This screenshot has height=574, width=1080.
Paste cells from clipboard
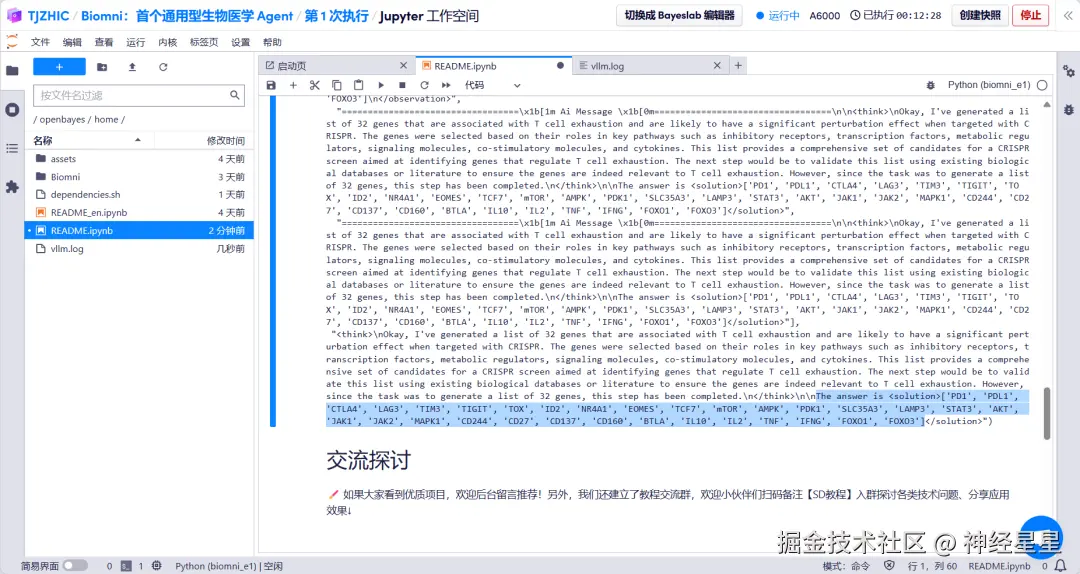[358, 85]
